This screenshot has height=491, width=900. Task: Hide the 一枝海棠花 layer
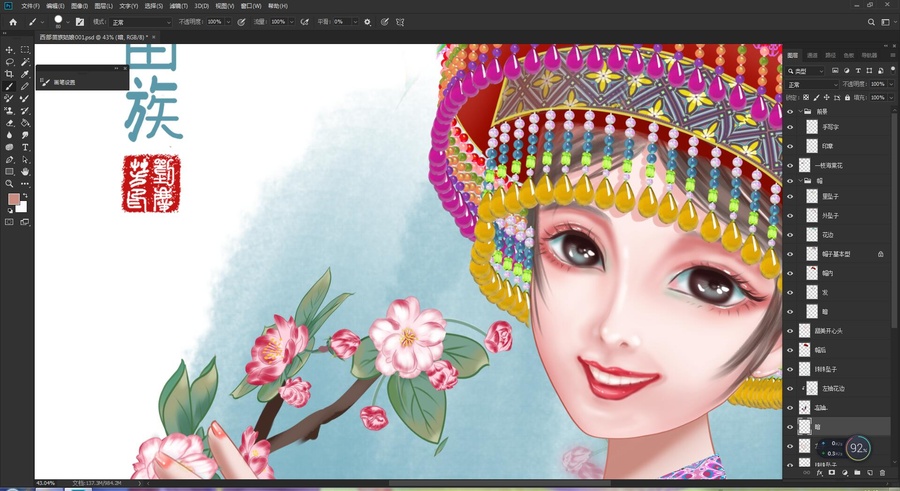tap(790, 165)
